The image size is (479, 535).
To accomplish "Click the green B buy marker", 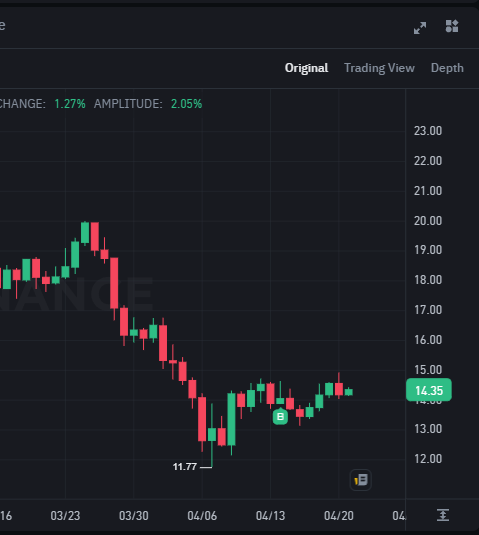I will [280, 417].
